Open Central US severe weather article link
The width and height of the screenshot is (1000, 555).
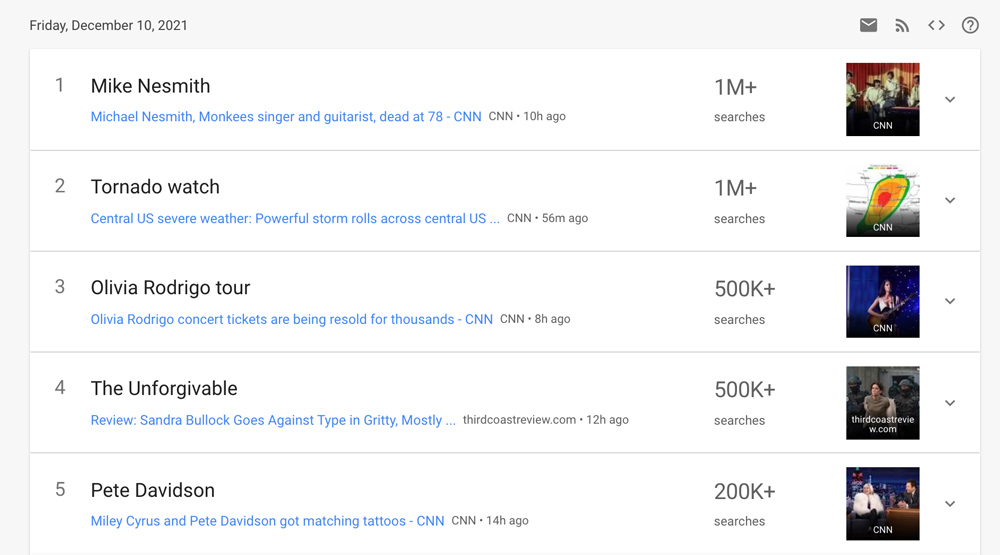tap(295, 218)
